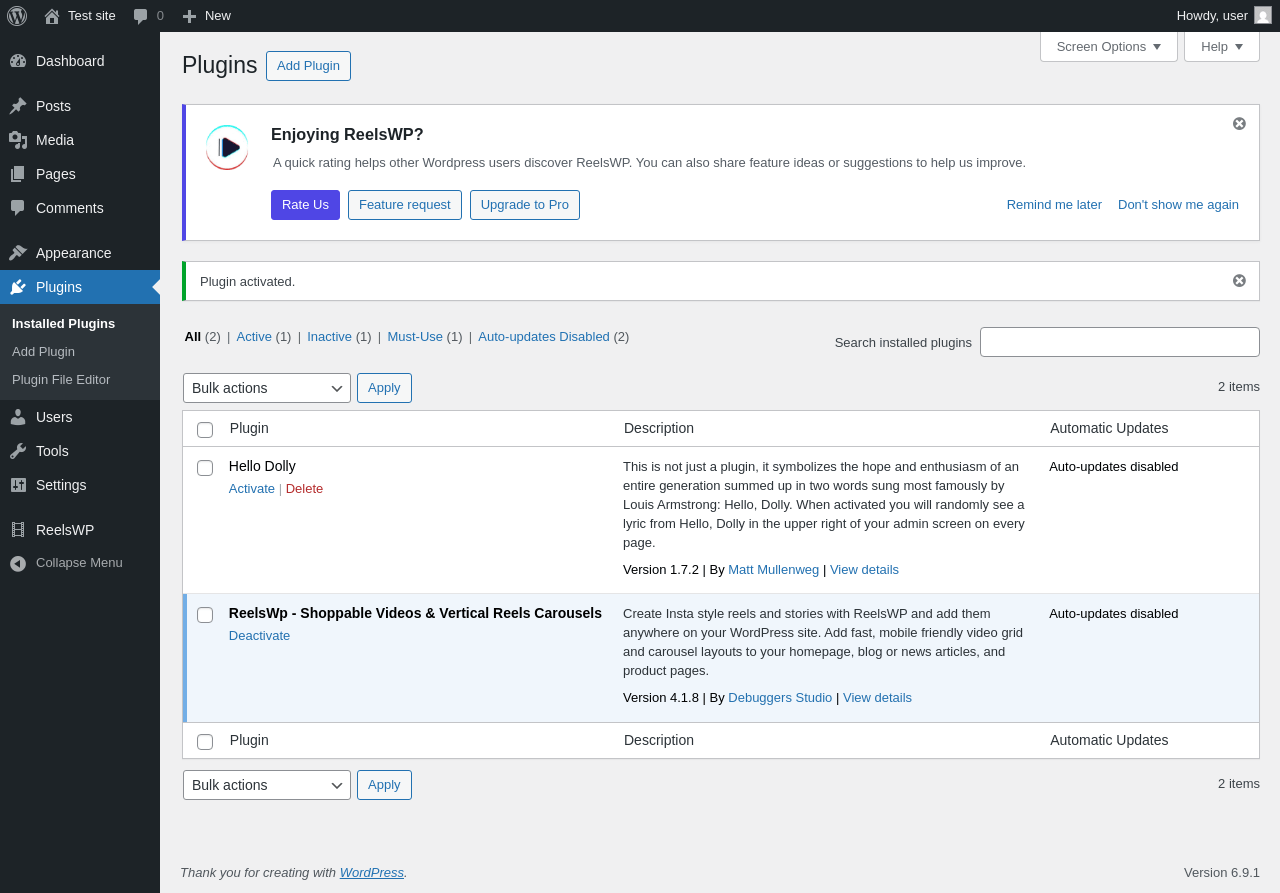The height and width of the screenshot is (893, 1280).
Task: Click the Rate Us button
Action: coord(305,205)
